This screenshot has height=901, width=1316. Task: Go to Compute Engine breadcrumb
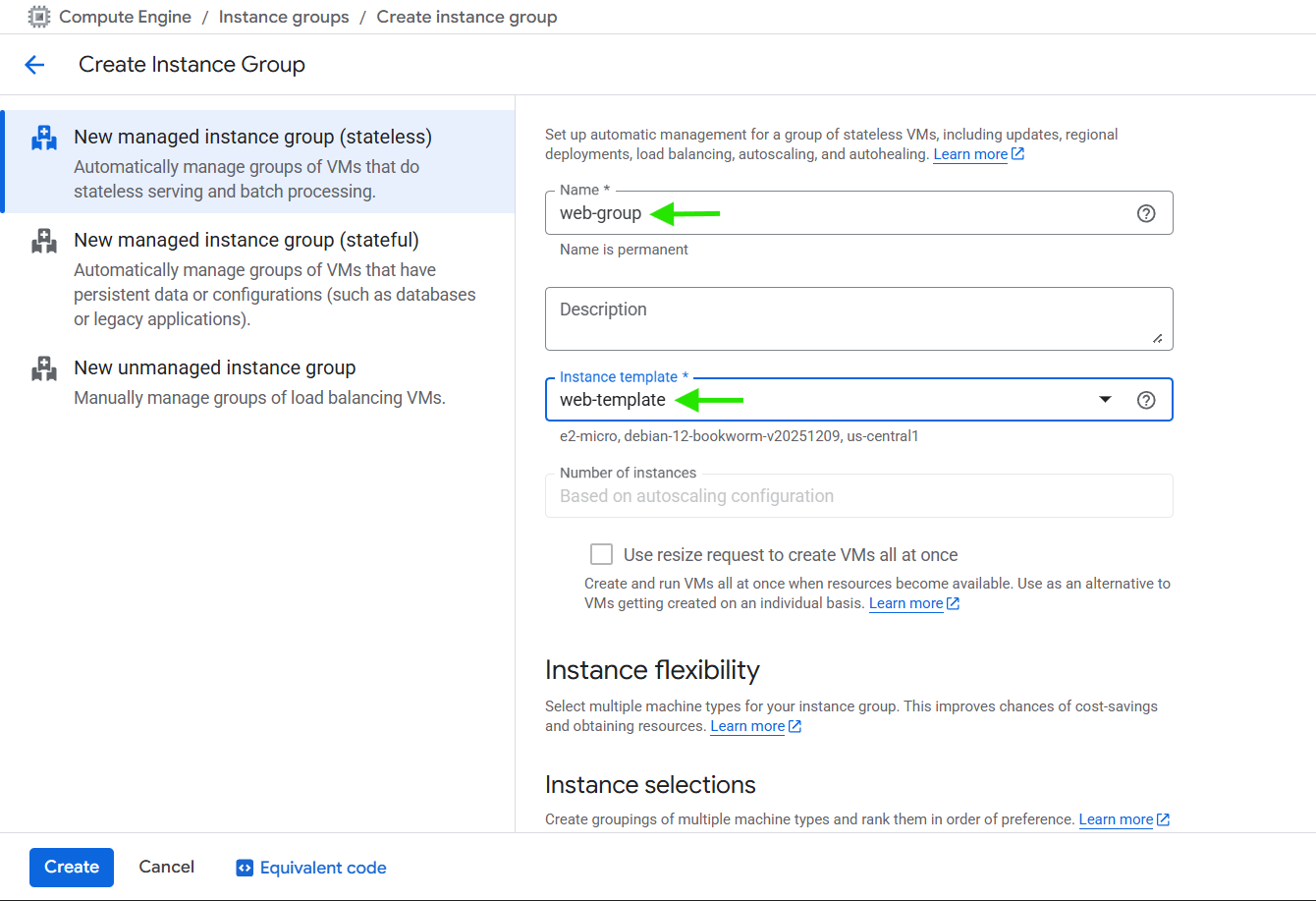point(125,17)
